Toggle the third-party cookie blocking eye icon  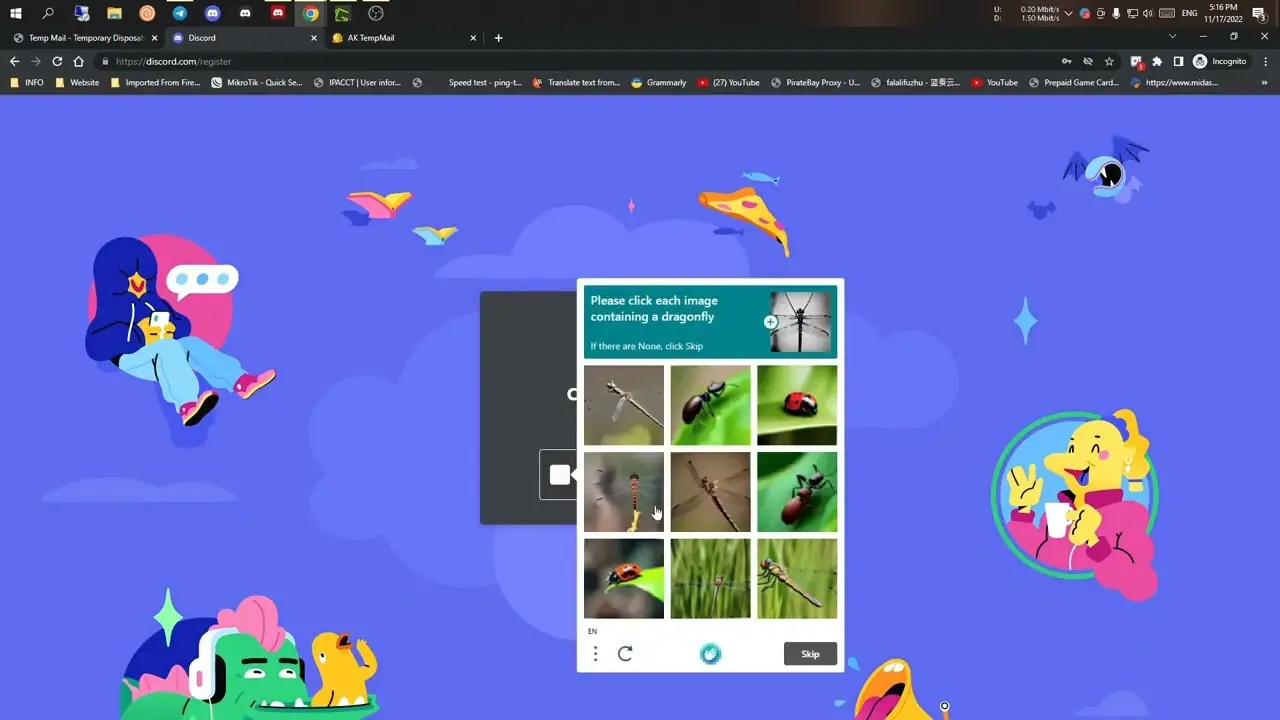[1088, 61]
